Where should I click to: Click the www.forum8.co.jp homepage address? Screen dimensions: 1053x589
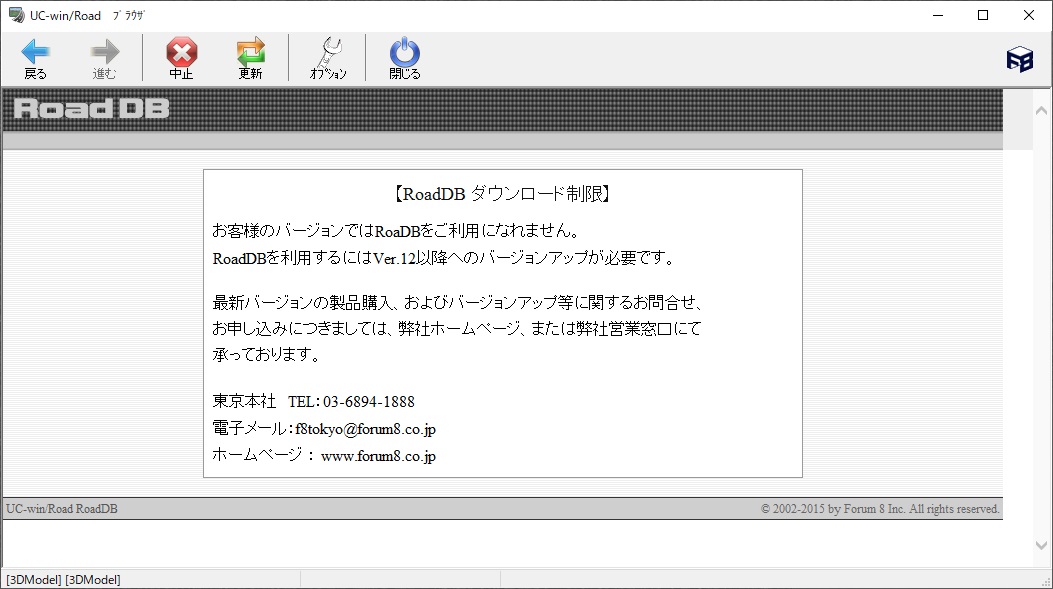[x=378, y=456]
